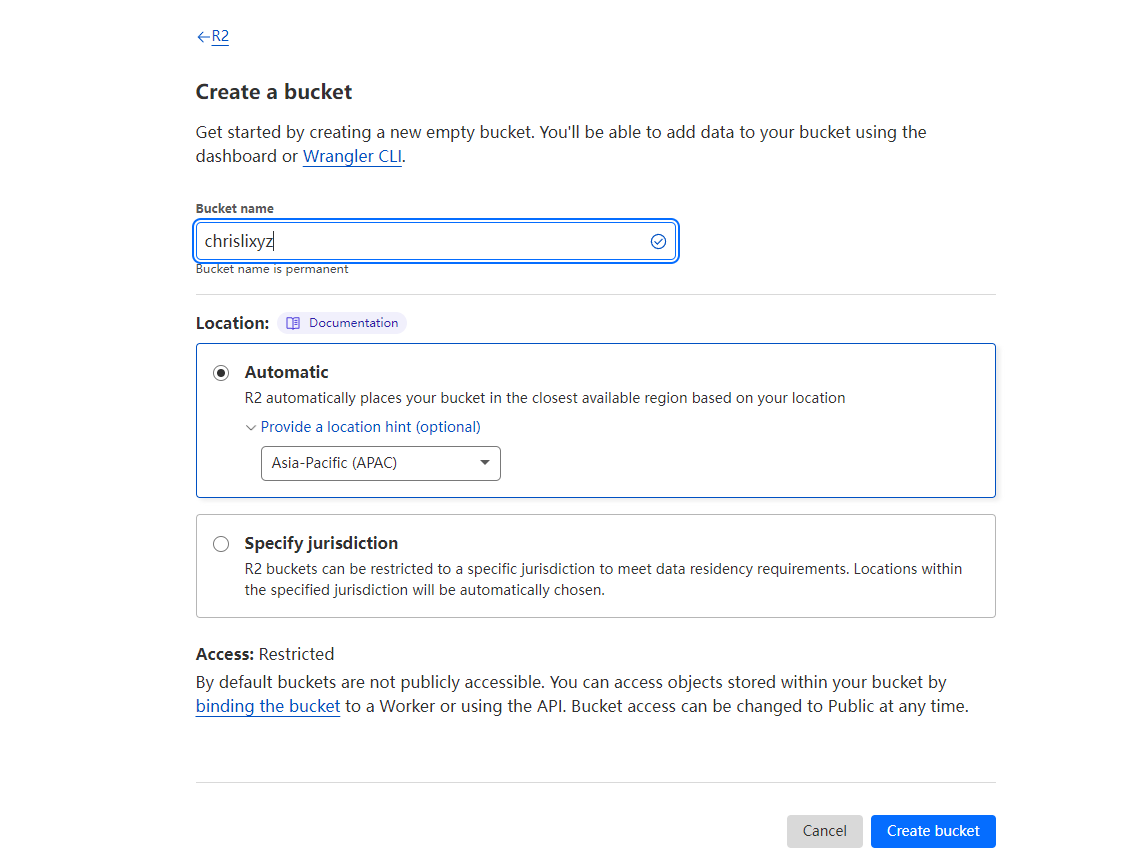Click the Automatic region placement description
The image size is (1128, 853).
coord(545,398)
